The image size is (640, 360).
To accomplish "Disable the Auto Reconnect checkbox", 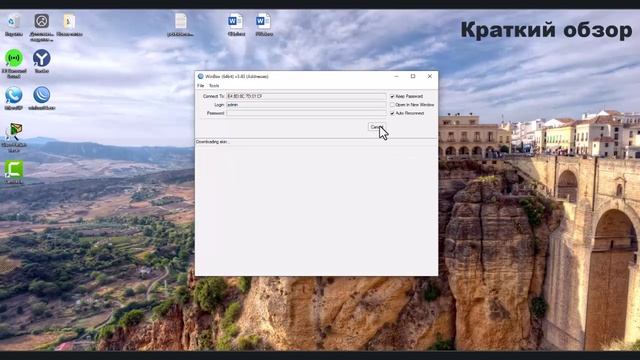I will [392, 113].
